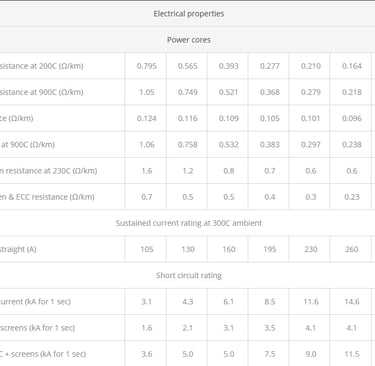Screen dimensions: 375x366
Task: Select the 0.368 cell in resistance at 900C row
Action: [270, 92]
